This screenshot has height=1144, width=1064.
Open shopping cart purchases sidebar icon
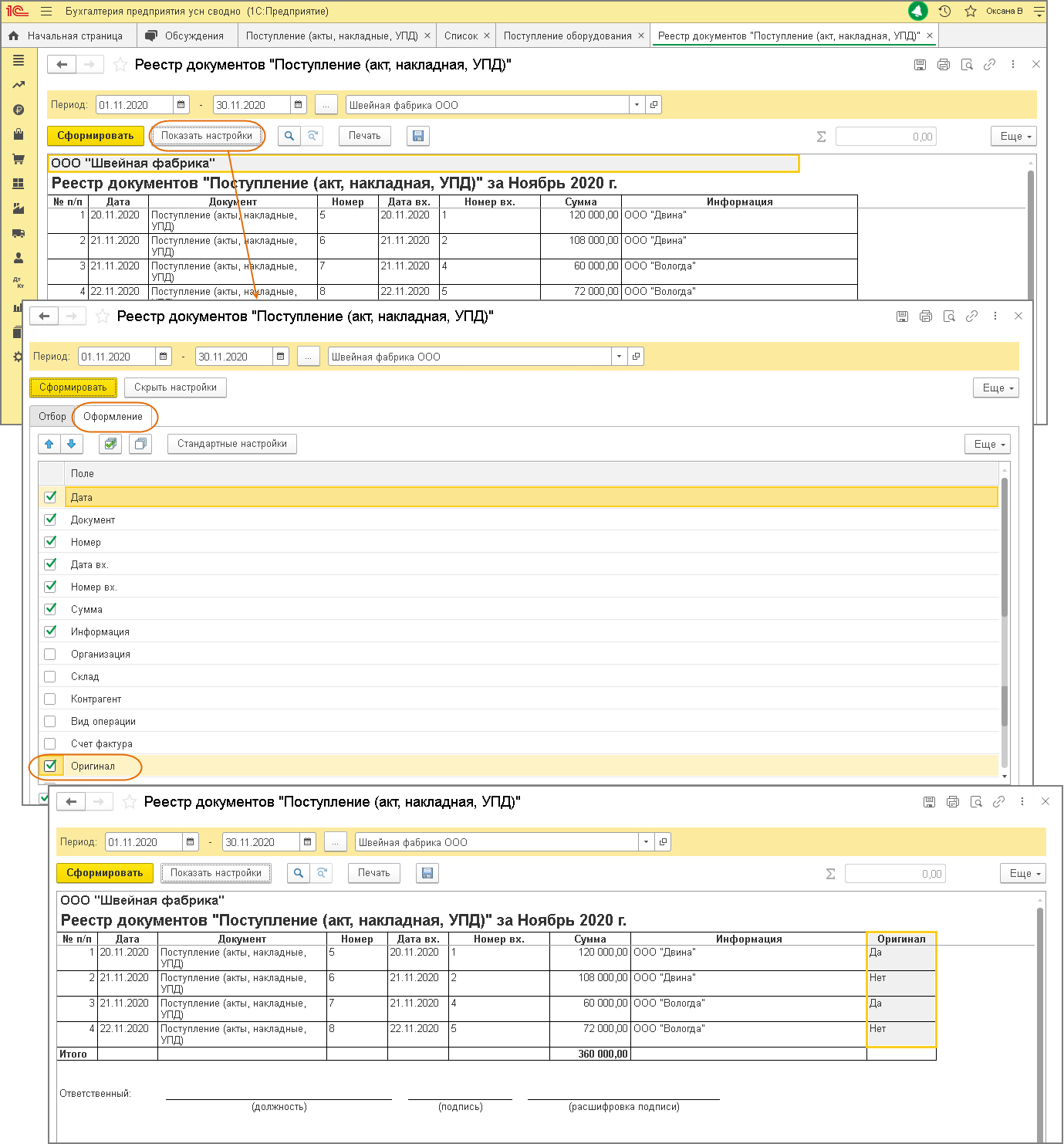tap(19, 159)
